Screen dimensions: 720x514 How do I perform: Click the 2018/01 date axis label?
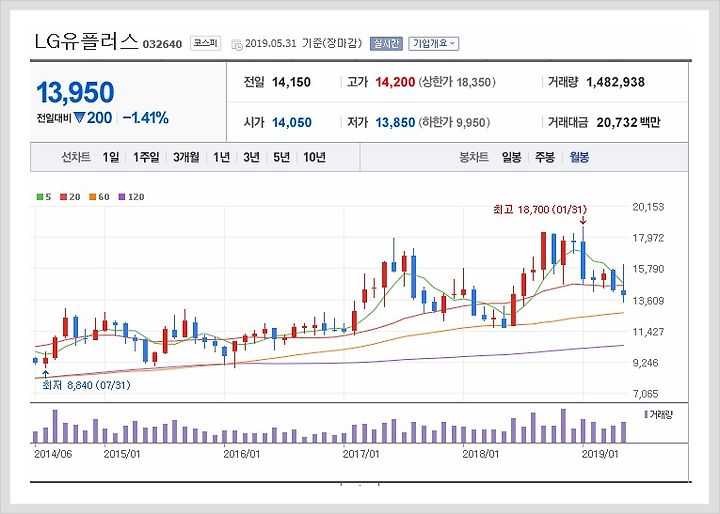[480, 454]
